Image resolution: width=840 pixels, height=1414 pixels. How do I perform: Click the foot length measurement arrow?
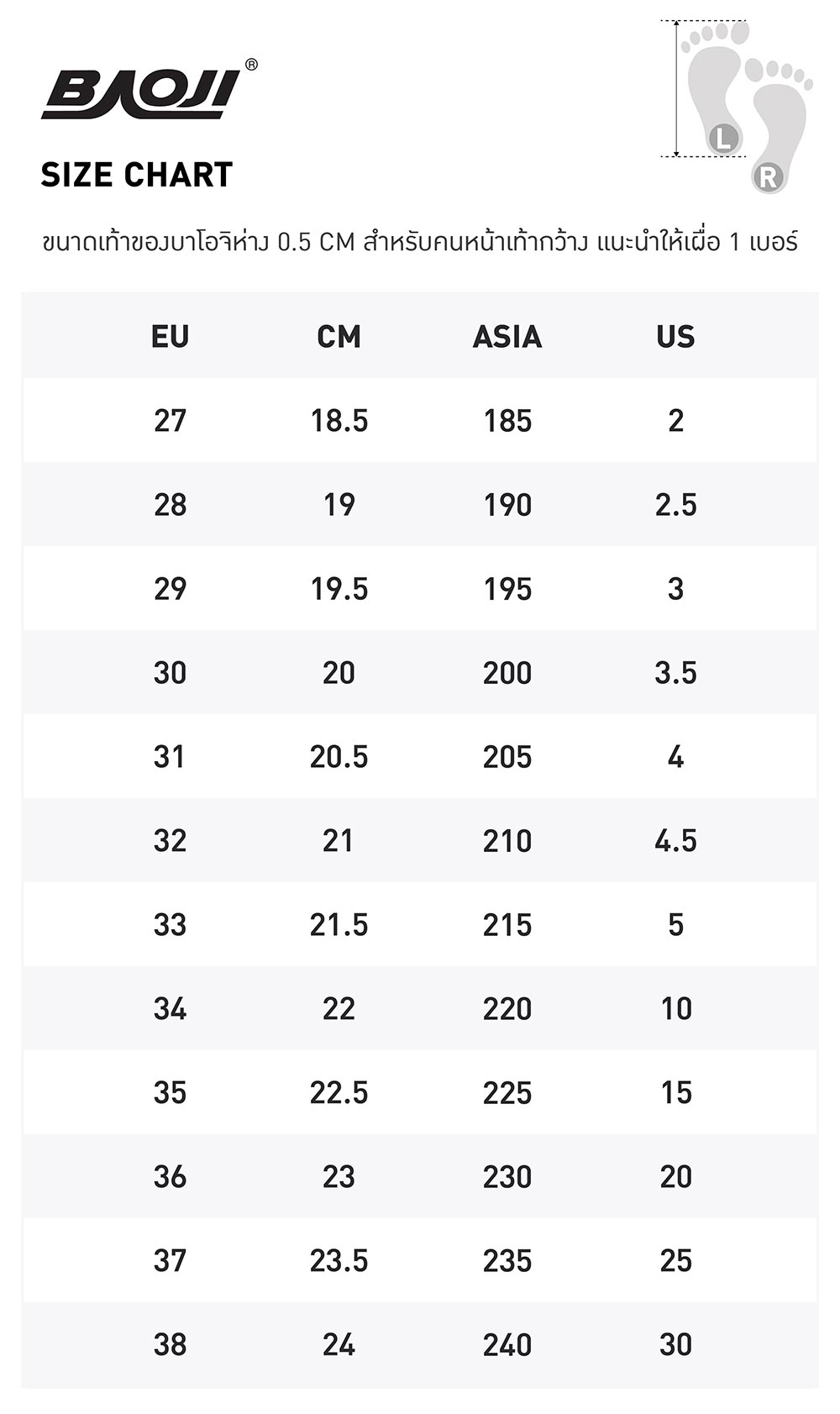pos(677,88)
